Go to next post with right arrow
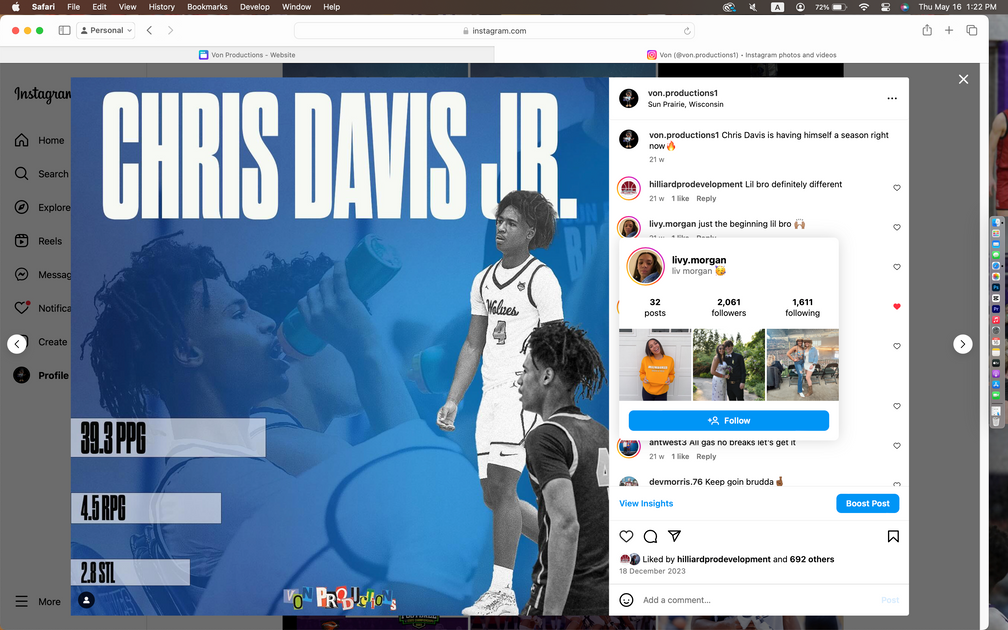The width and height of the screenshot is (1008, 630). click(962, 344)
